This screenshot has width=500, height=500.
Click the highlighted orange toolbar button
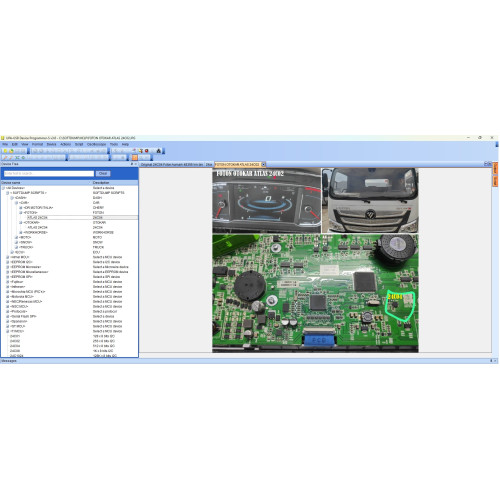click(135, 157)
